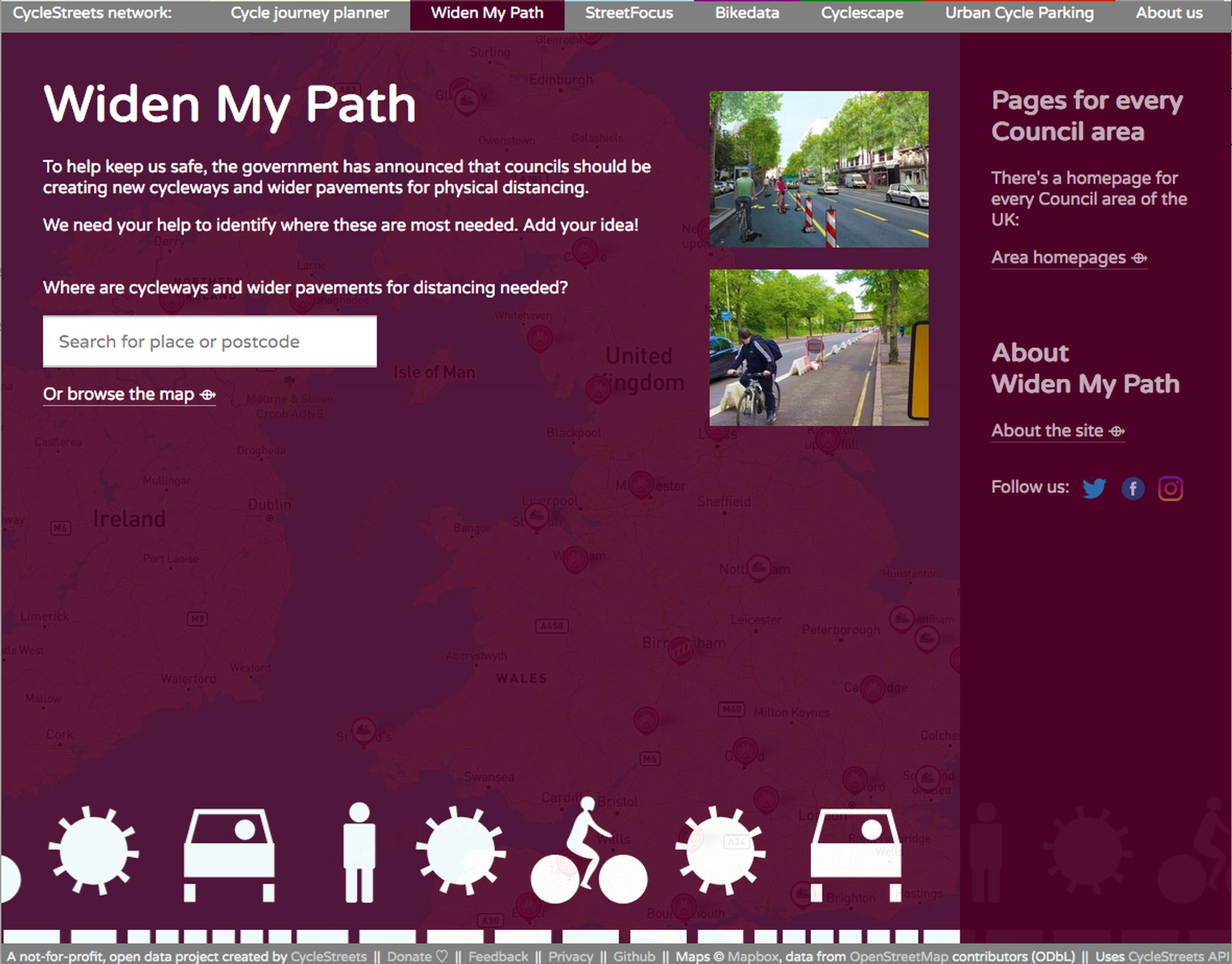Click the CycleStreets link in the footer
The image size is (1232, 964).
pos(329,956)
